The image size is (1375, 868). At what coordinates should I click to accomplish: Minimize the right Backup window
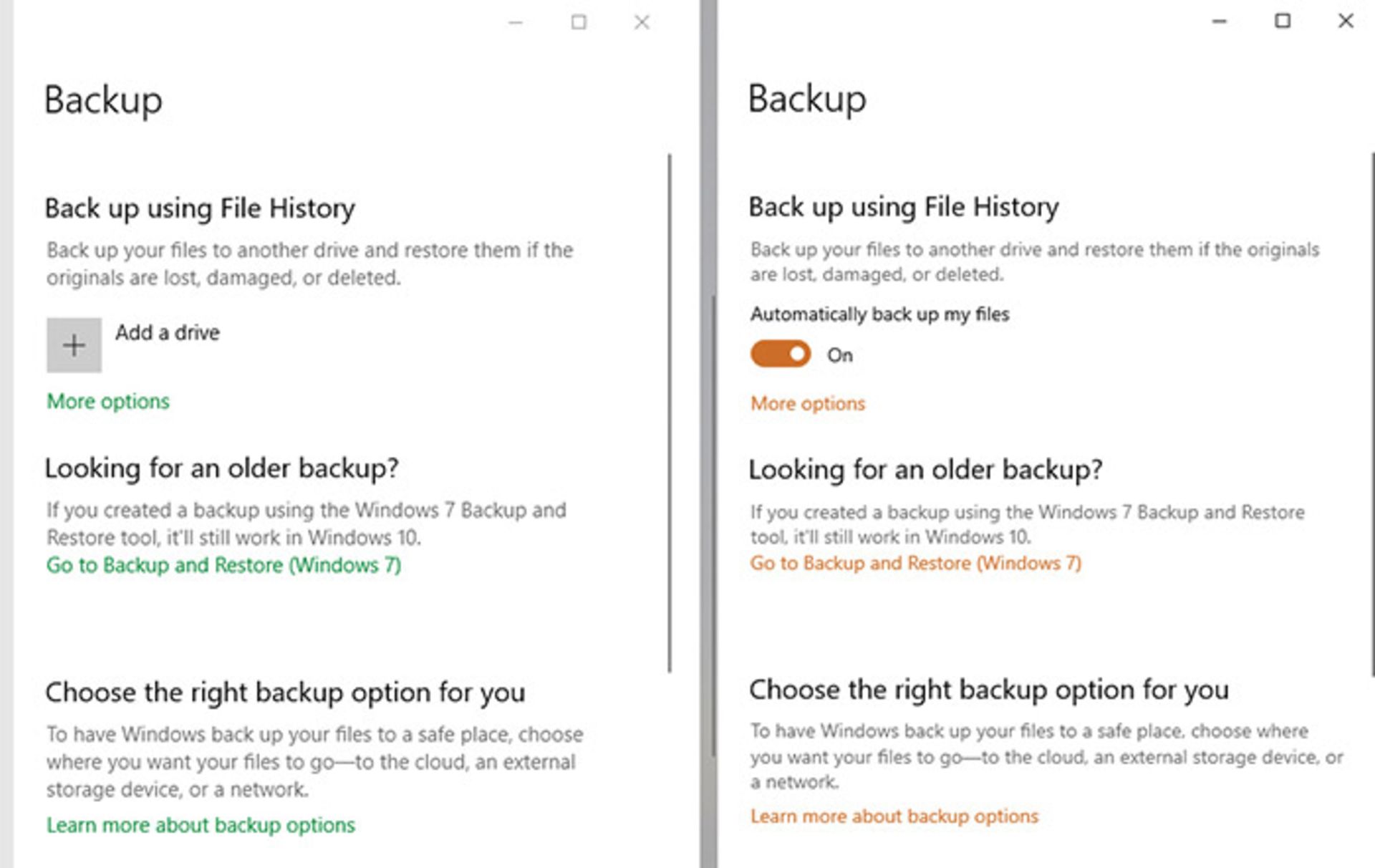click(1220, 21)
